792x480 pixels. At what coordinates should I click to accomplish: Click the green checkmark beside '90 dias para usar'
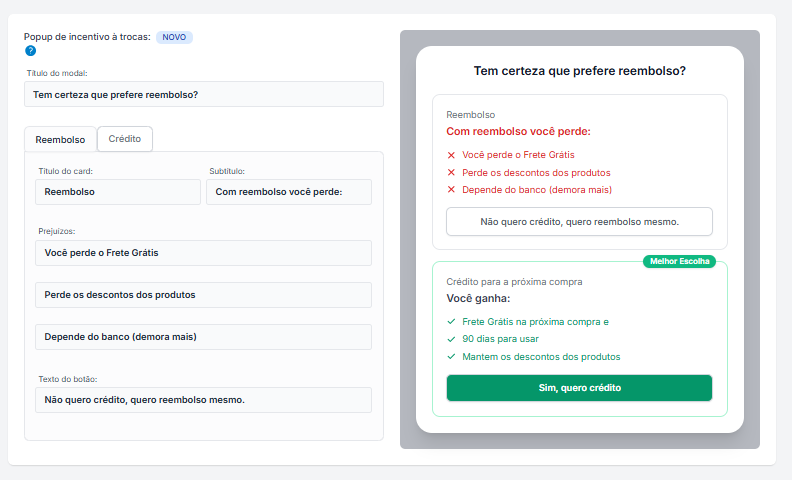451,339
